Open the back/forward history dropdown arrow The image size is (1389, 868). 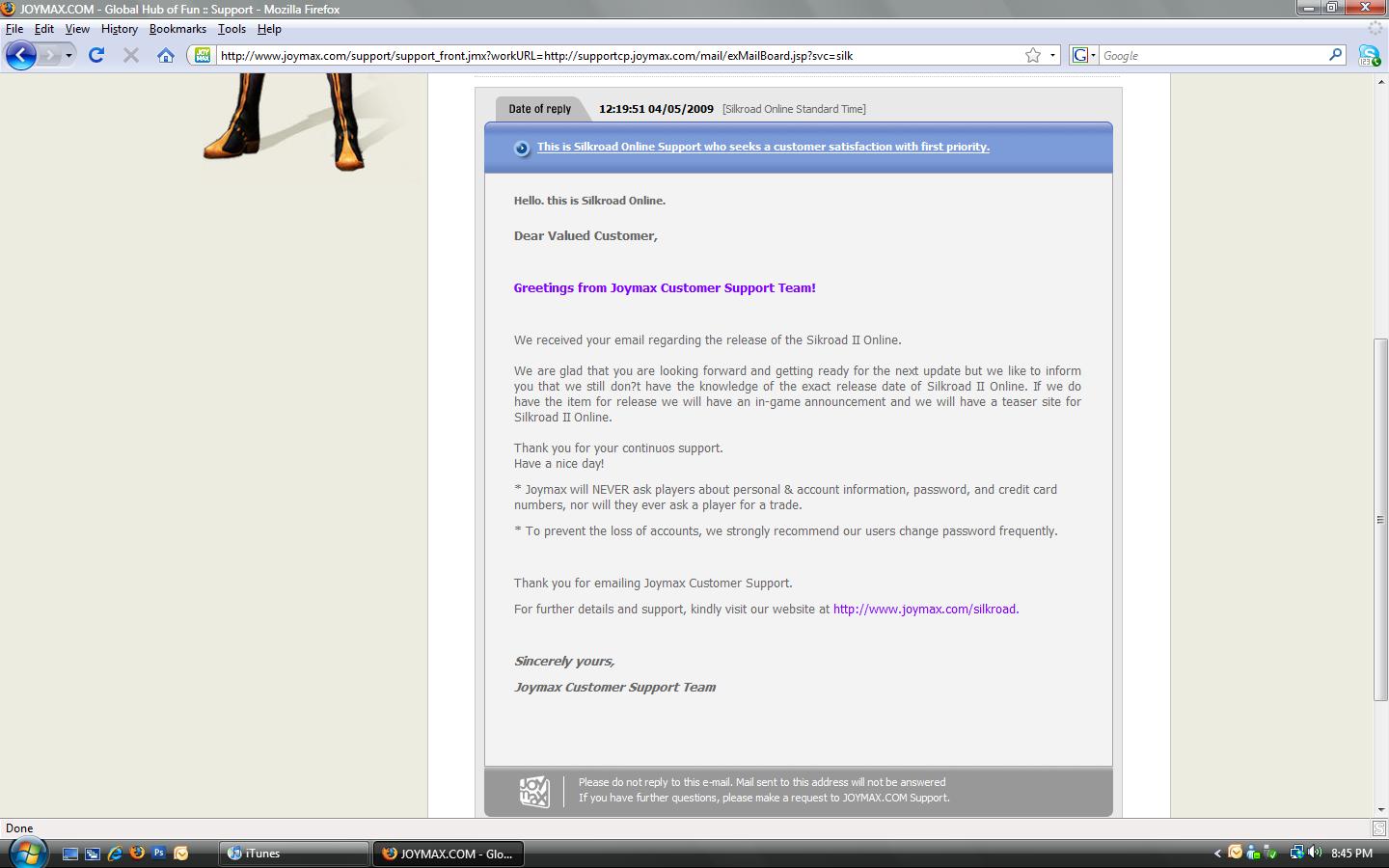(x=68, y=55)
